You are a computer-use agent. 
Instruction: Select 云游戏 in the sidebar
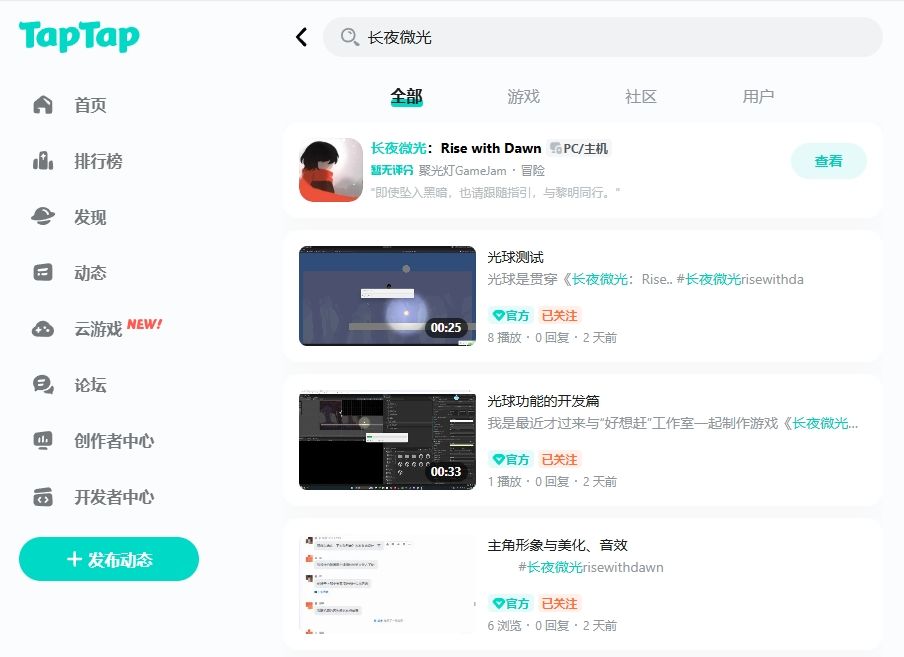pyautogui.click(x=98, y=329)
